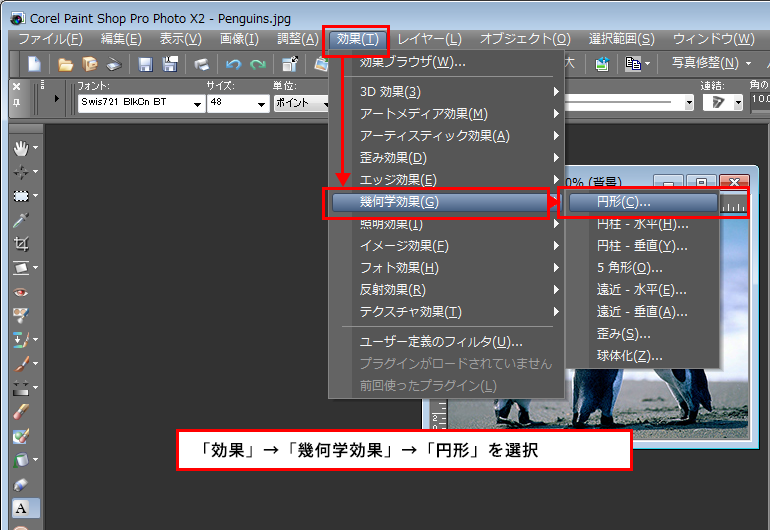Click the Copy pages icon in toolbar

[632, 64]
